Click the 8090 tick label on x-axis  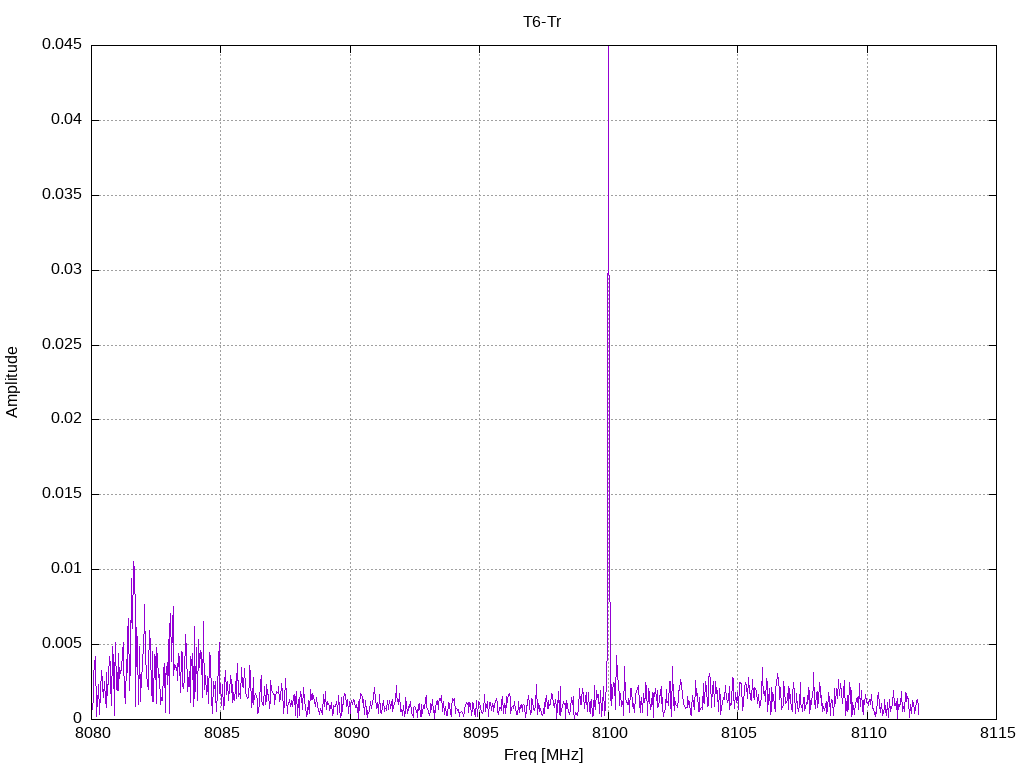pos(350,734)
